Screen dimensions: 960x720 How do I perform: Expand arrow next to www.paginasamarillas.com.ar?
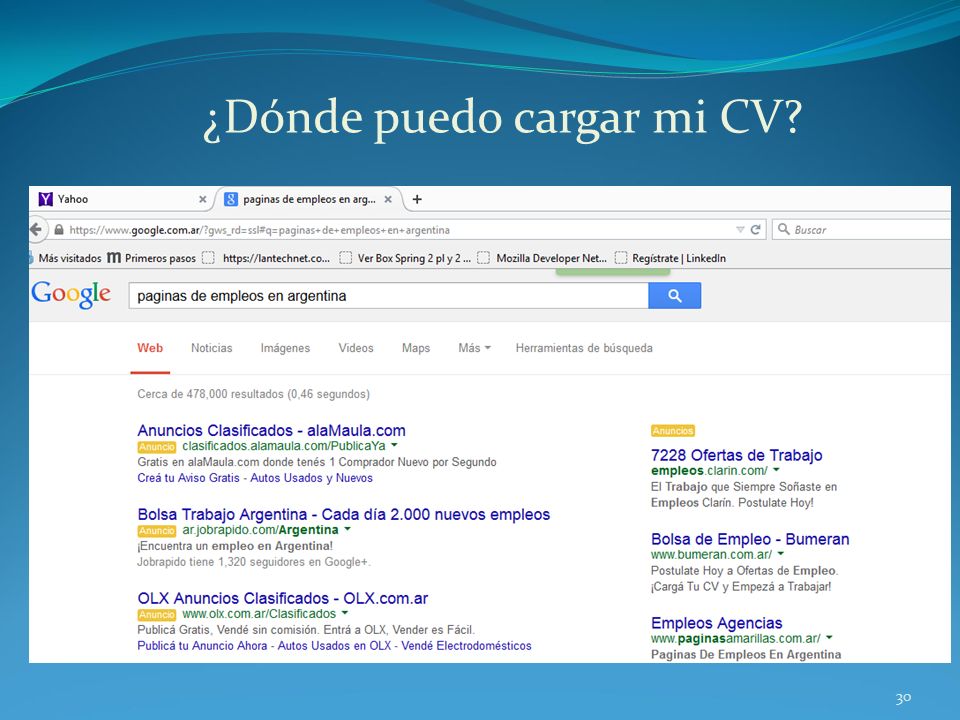point(829,638)
